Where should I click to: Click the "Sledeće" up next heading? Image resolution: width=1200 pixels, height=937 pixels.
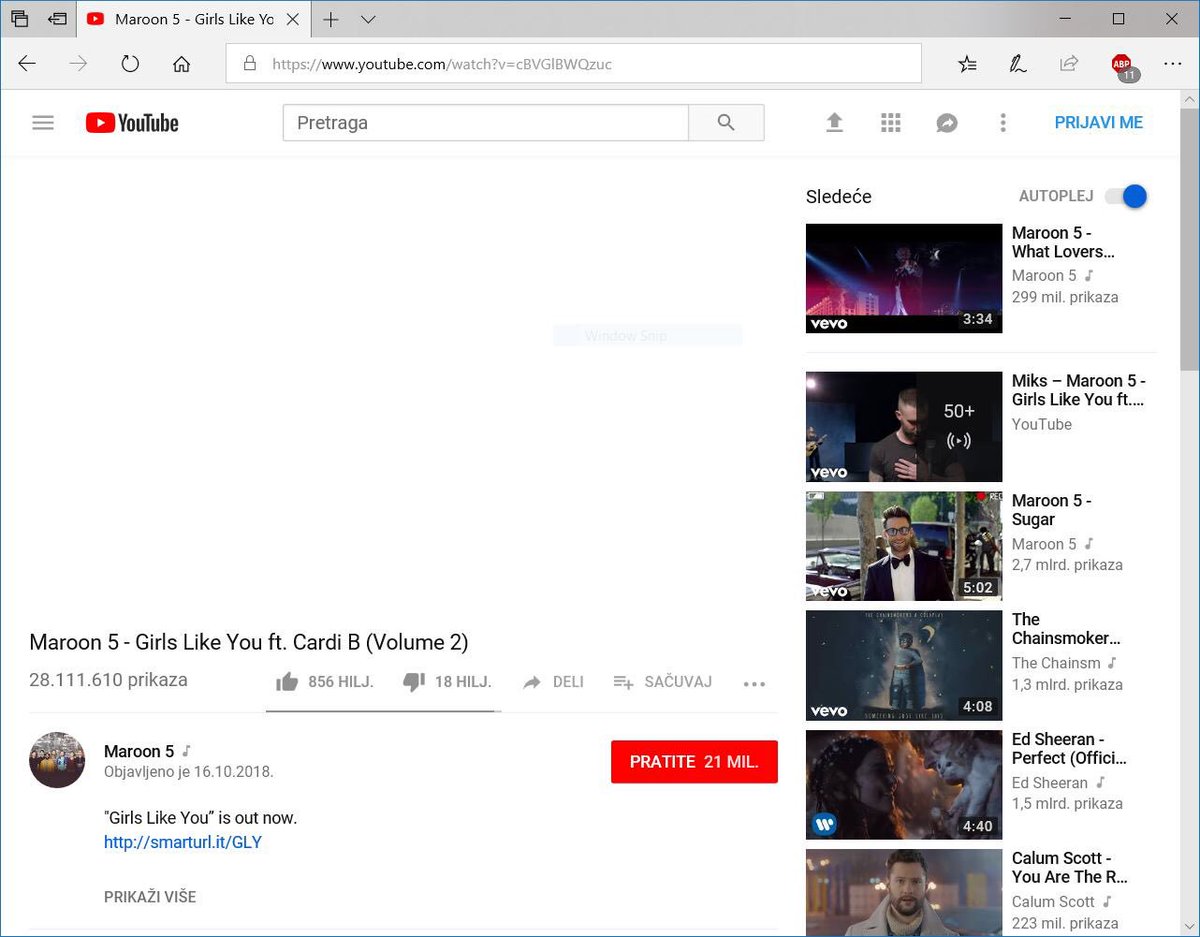click(x=839, y=197)
